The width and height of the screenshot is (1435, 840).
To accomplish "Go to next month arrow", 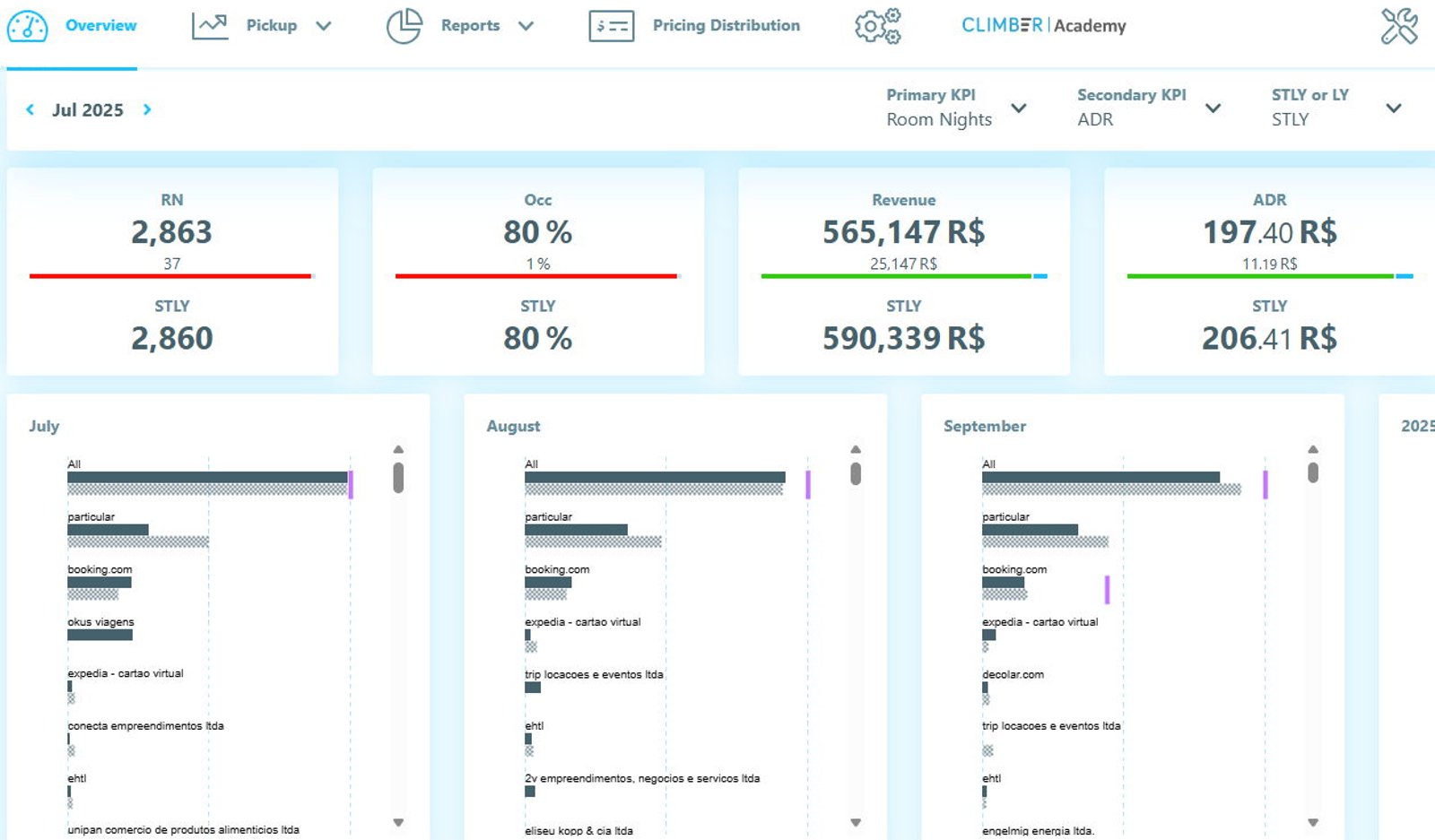I will pyautogui.click(x=147, y=109).
